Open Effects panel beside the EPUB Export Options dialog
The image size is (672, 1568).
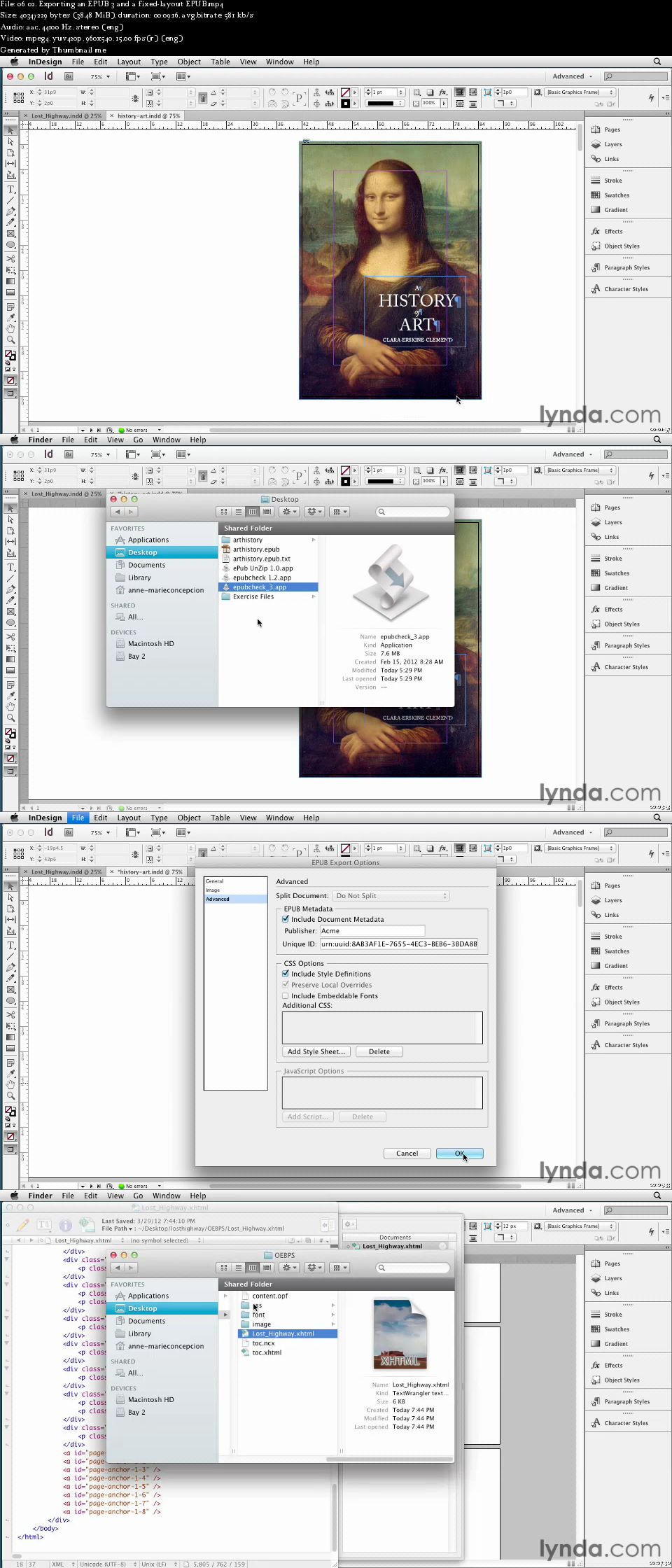coord(613,988)
